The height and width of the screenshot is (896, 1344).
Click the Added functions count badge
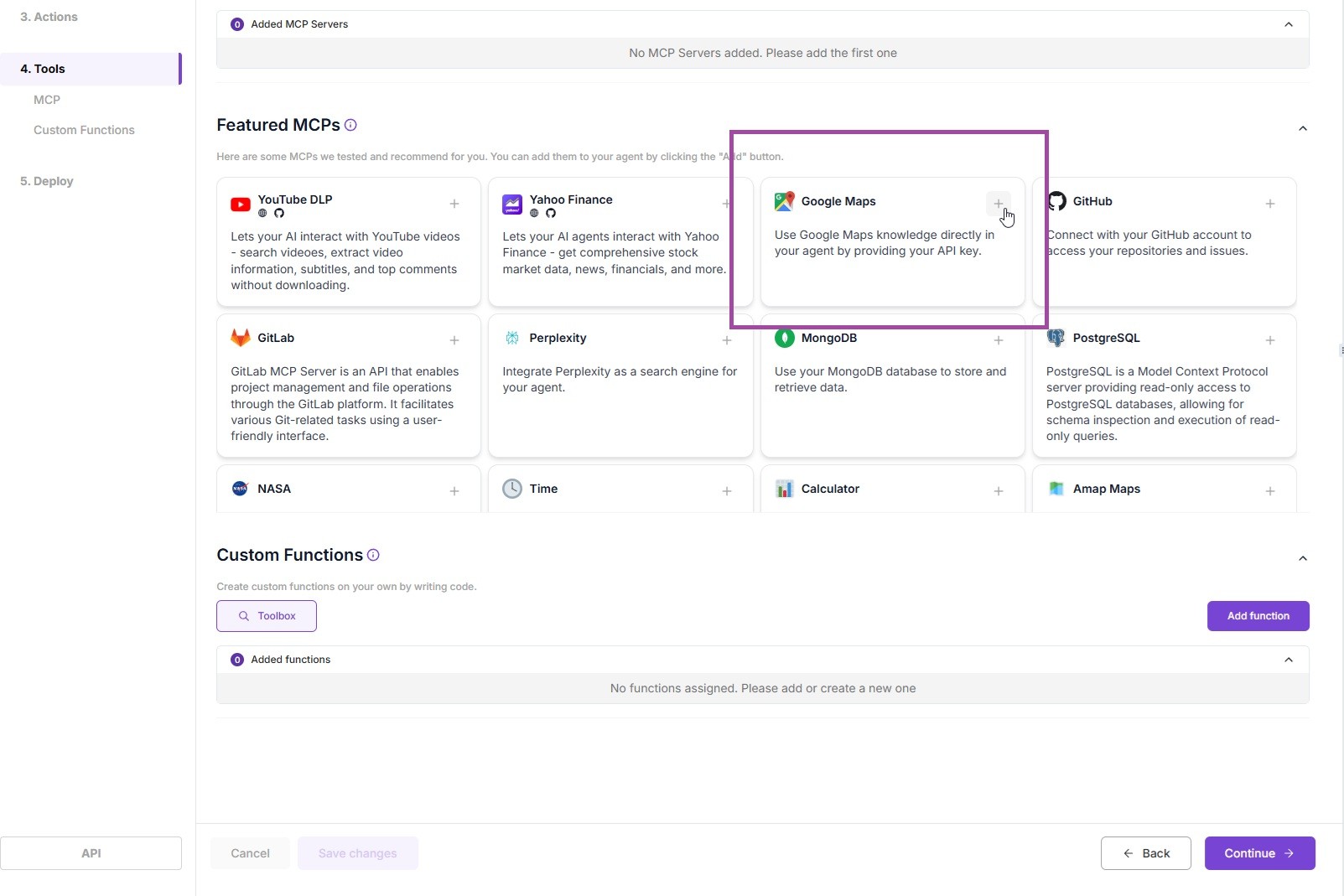237,660
